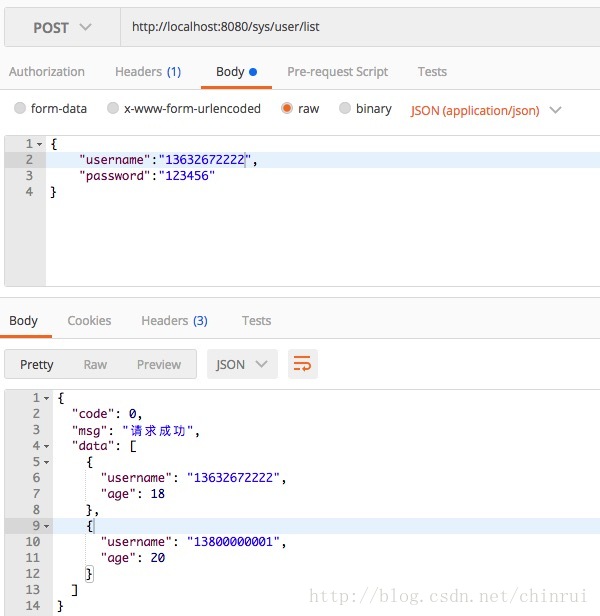Viewport: 600px width, 616px height.
Task: Select the form-data radio option
Action: point(21,109)
